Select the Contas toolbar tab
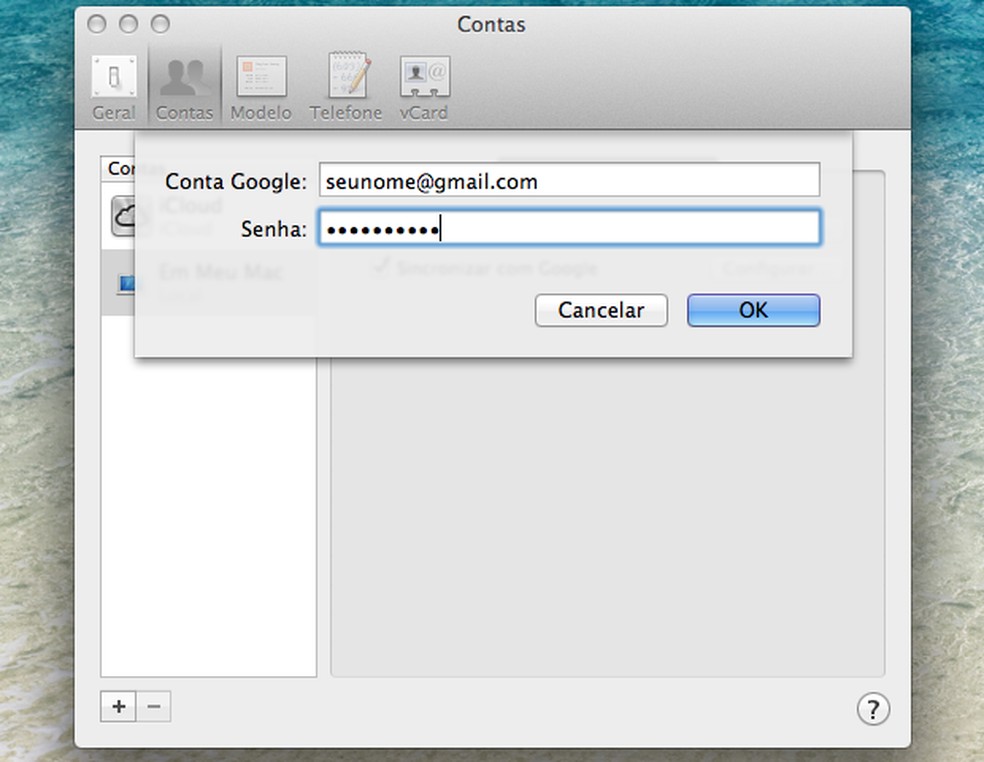Screen dimensions: 984x762 coord(184,87)
